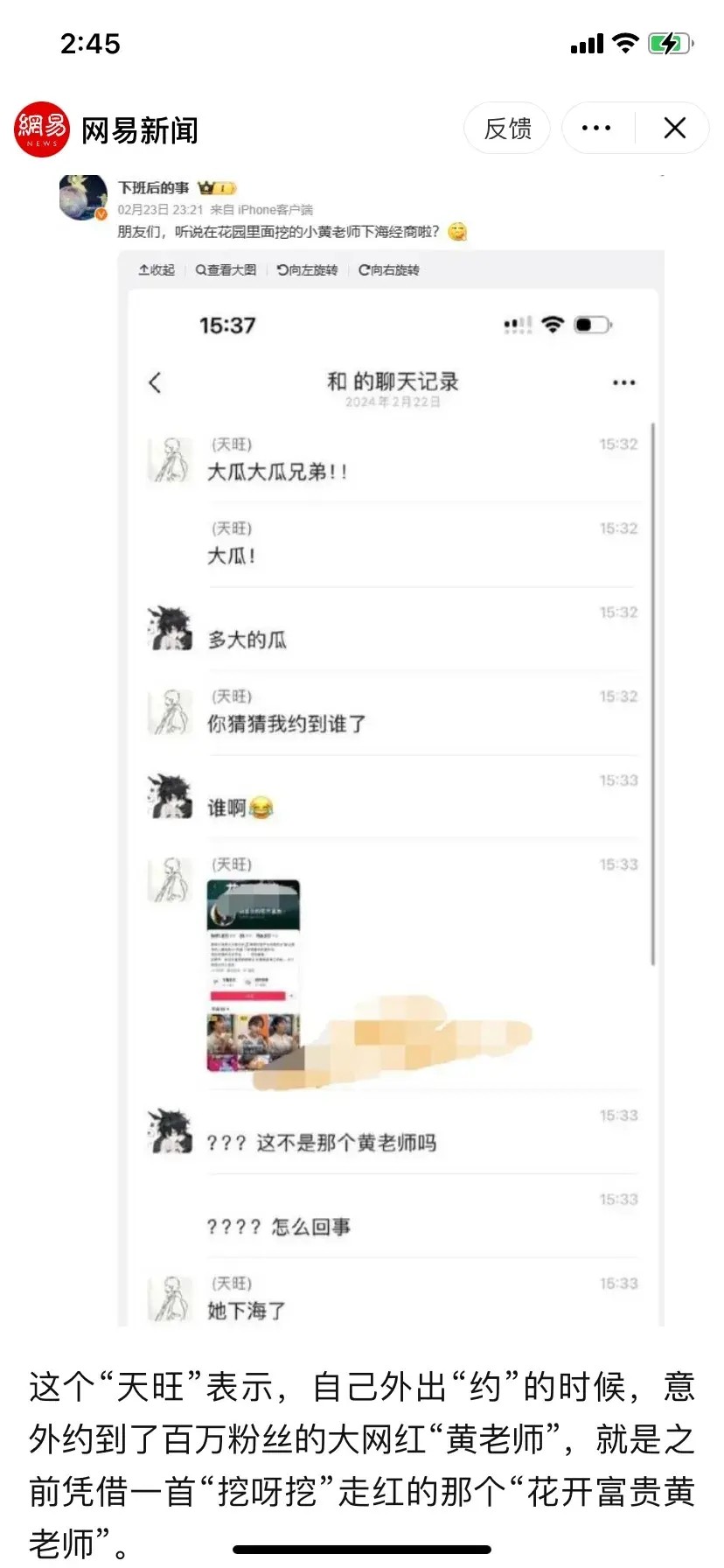Image resolution: width=724 pixels, height=1568 pixels.
Task: Select the message 你猜猜我约到谁了
Action: click(x=287, y=724)
